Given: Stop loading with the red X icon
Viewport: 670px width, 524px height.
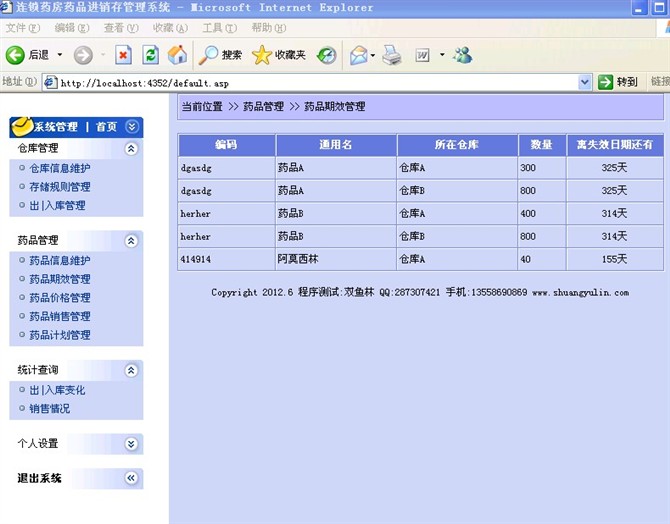Looking at the screenshot, I should 123,55.
